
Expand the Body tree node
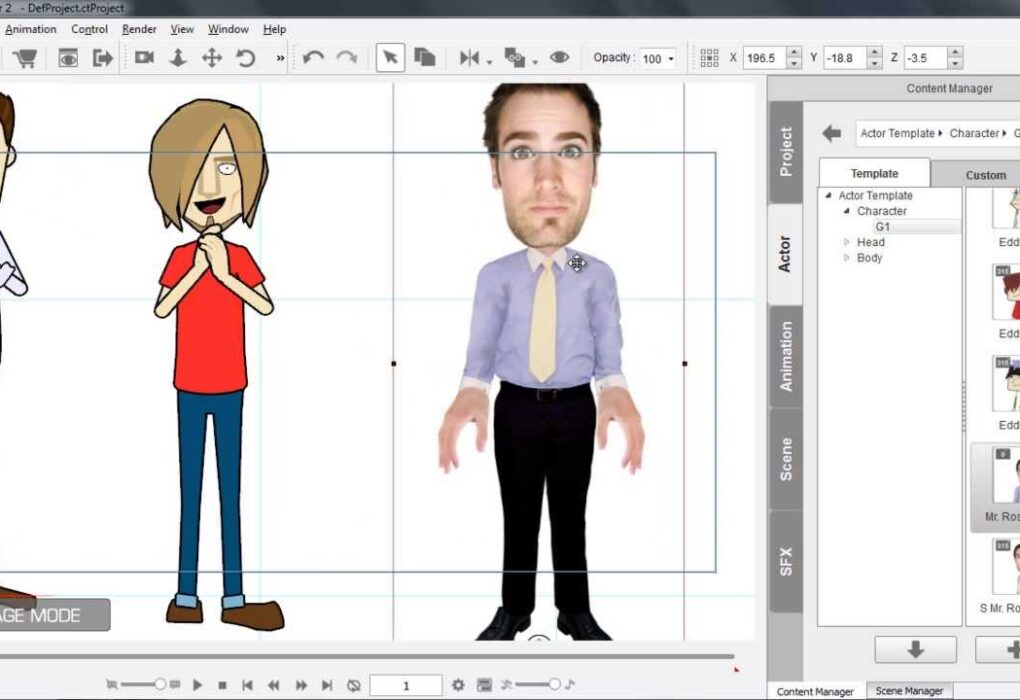pos(846,258)
